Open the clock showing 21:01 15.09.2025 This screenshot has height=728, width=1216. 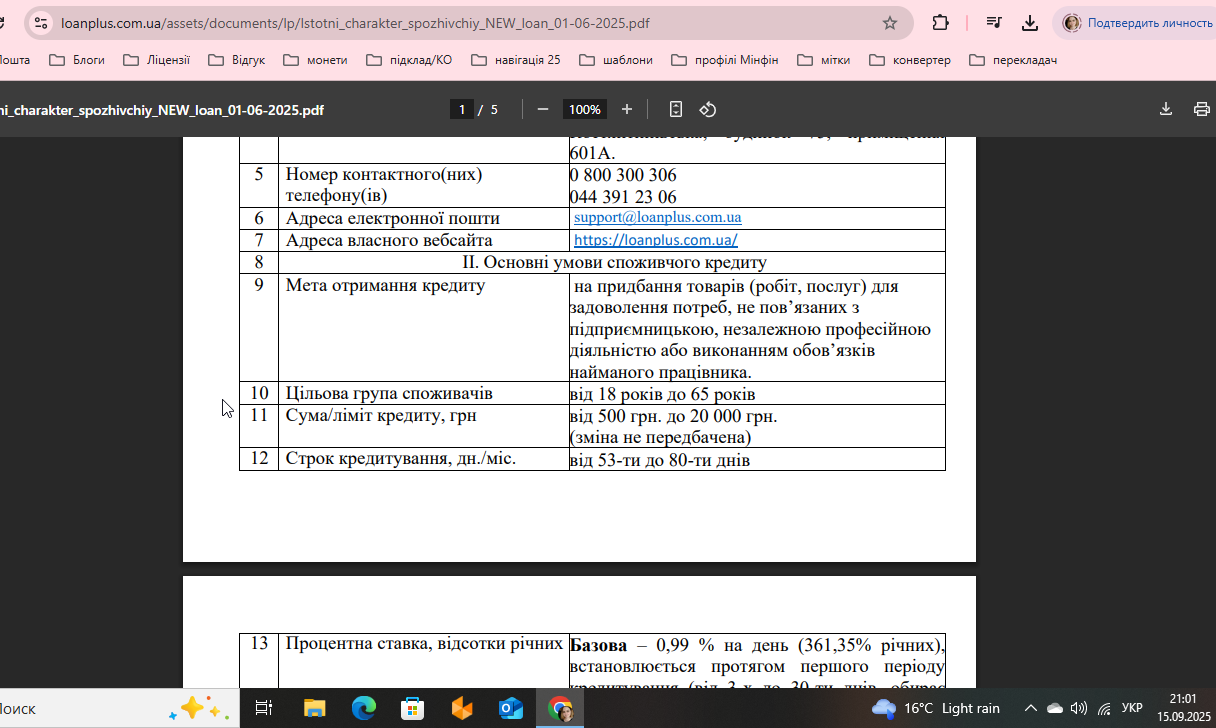point(1183,708)
